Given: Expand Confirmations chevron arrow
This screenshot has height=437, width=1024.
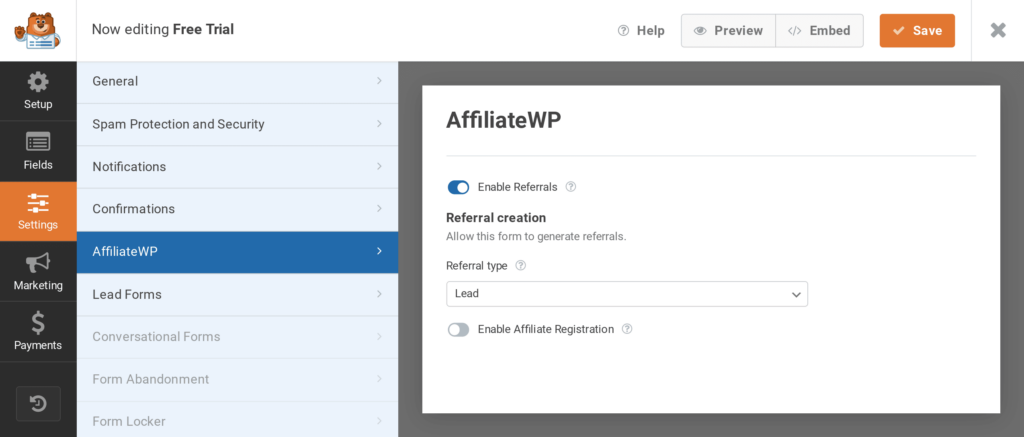Looking at the screenshot, I should pyautogui.click(x=379, y=208).
